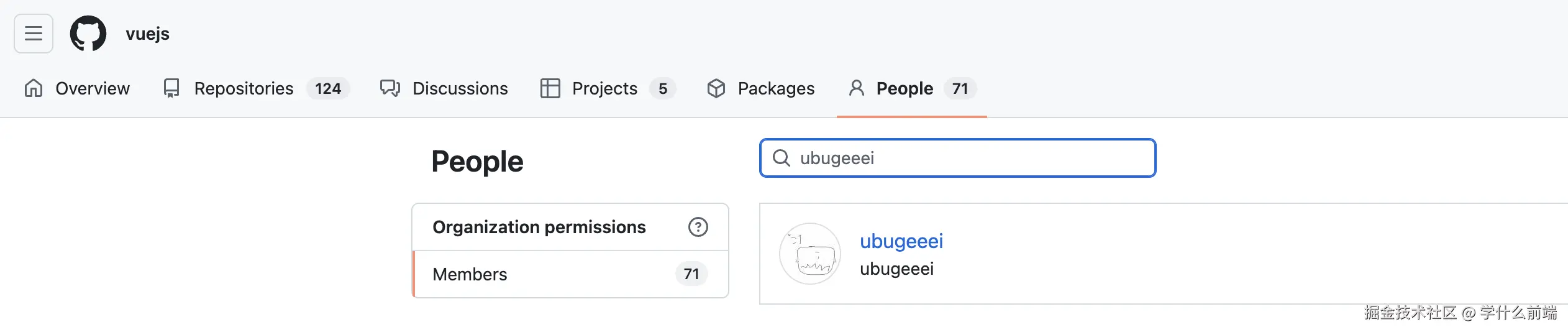Viewport: 1568px width, 332px height.
Task: Click the People person icon
Action: click(857, 88)
